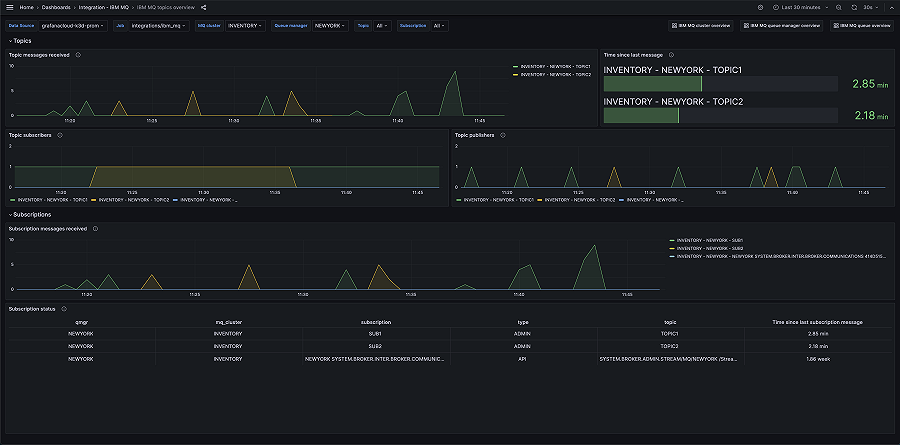Open IBM MQ cluster overview link
Screen dimensions: 900x445
click(x=699, y=26)
